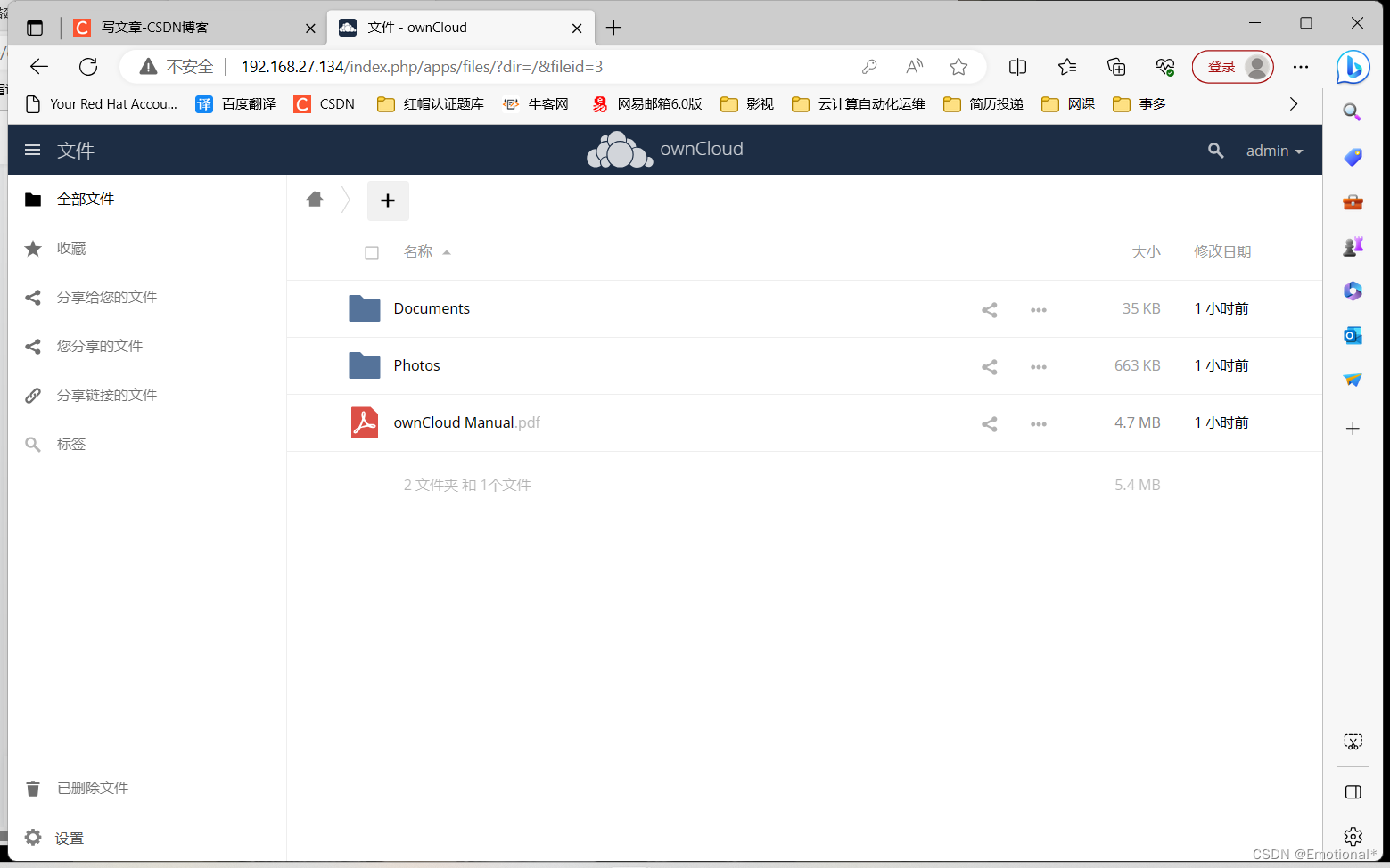
Task: Switch to 写文章-CSDN博客 tab
Action: tap(153, 28)
